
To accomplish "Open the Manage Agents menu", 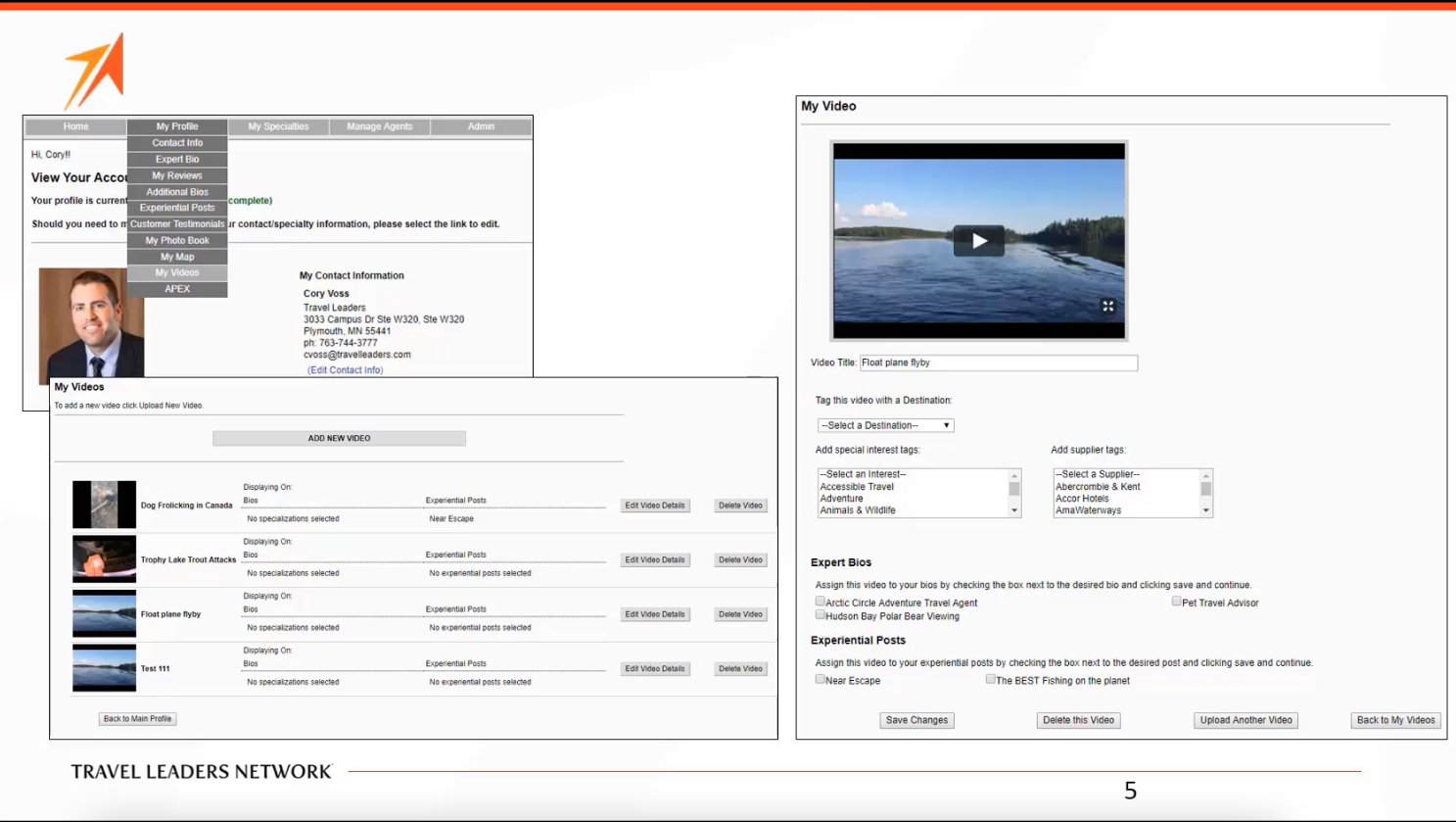I will pyautogui.click(x=380, y=126).
